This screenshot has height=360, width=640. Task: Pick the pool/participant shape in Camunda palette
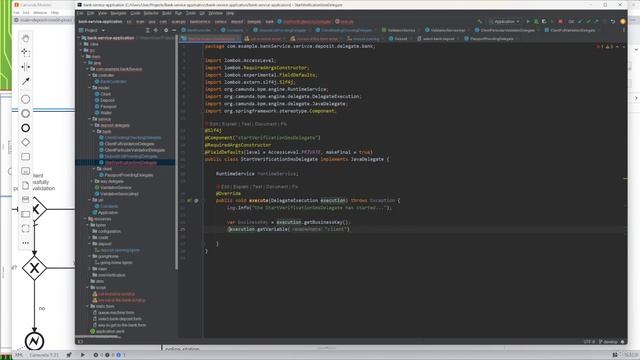(x=25, y=214)
